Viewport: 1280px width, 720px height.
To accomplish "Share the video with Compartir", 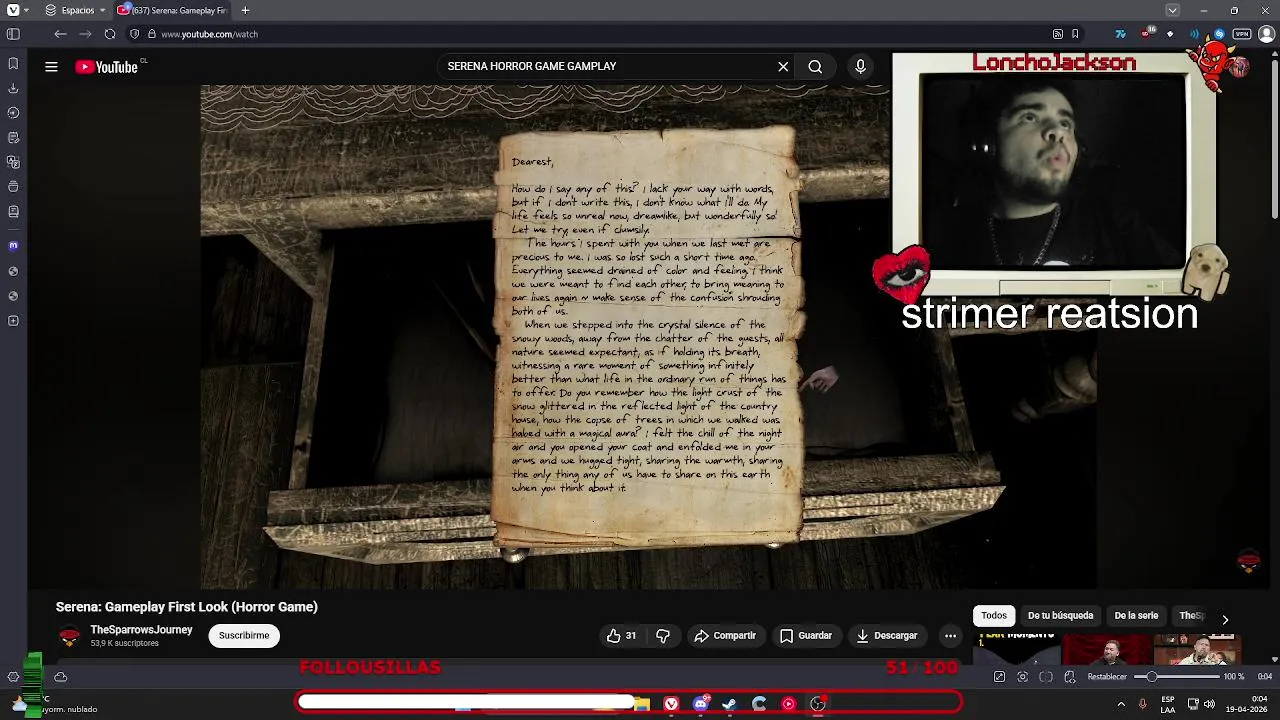I will 725,635.
